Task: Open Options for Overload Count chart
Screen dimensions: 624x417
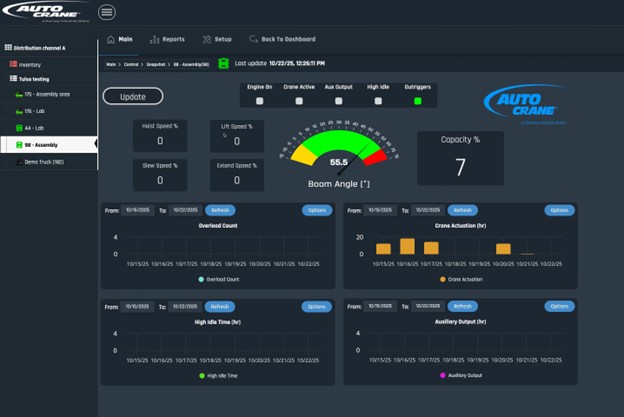Action: [x=317, y=210]
